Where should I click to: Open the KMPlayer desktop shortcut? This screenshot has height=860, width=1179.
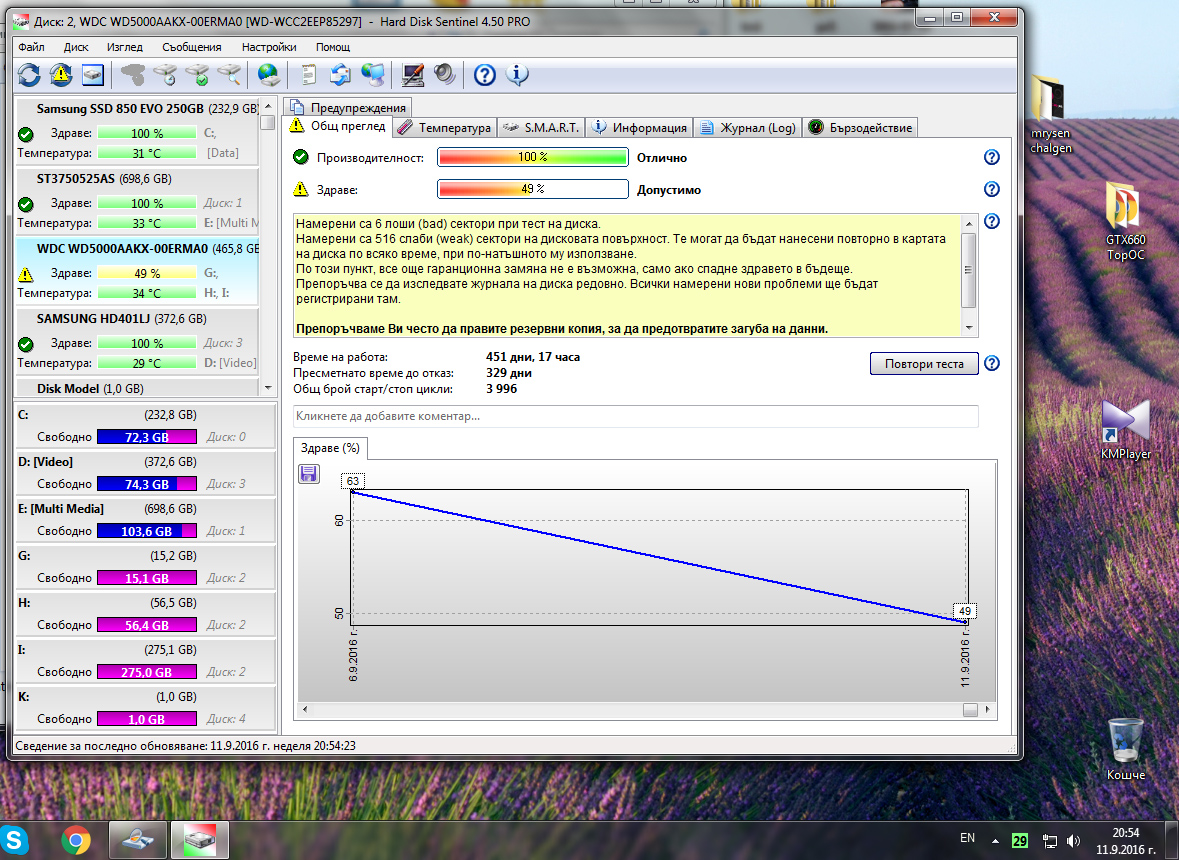point(1125,428)
